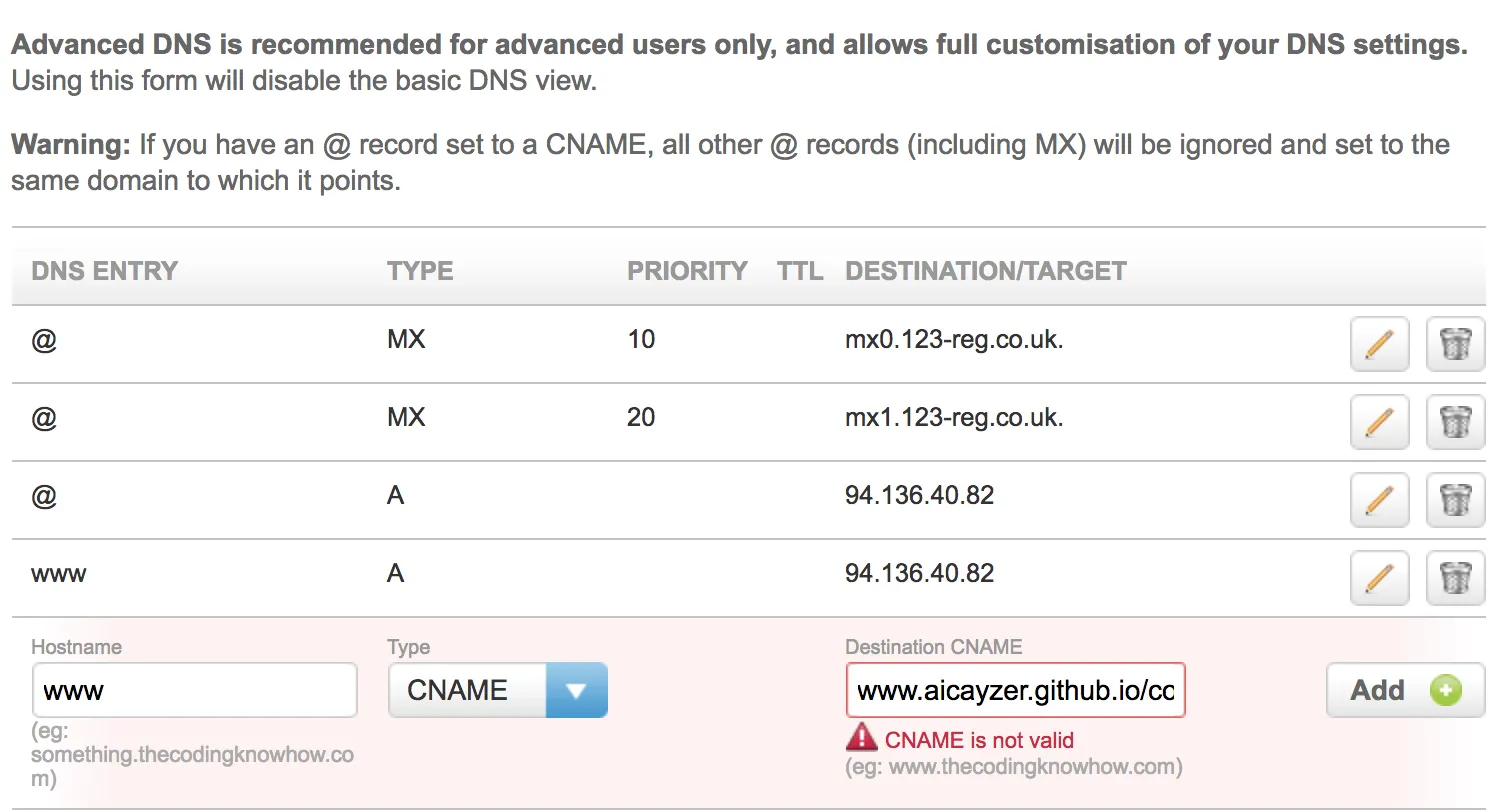Edit the mx1.123-reg.co.uk MX record
1488x812 pixels.
tap(1379, 421)
